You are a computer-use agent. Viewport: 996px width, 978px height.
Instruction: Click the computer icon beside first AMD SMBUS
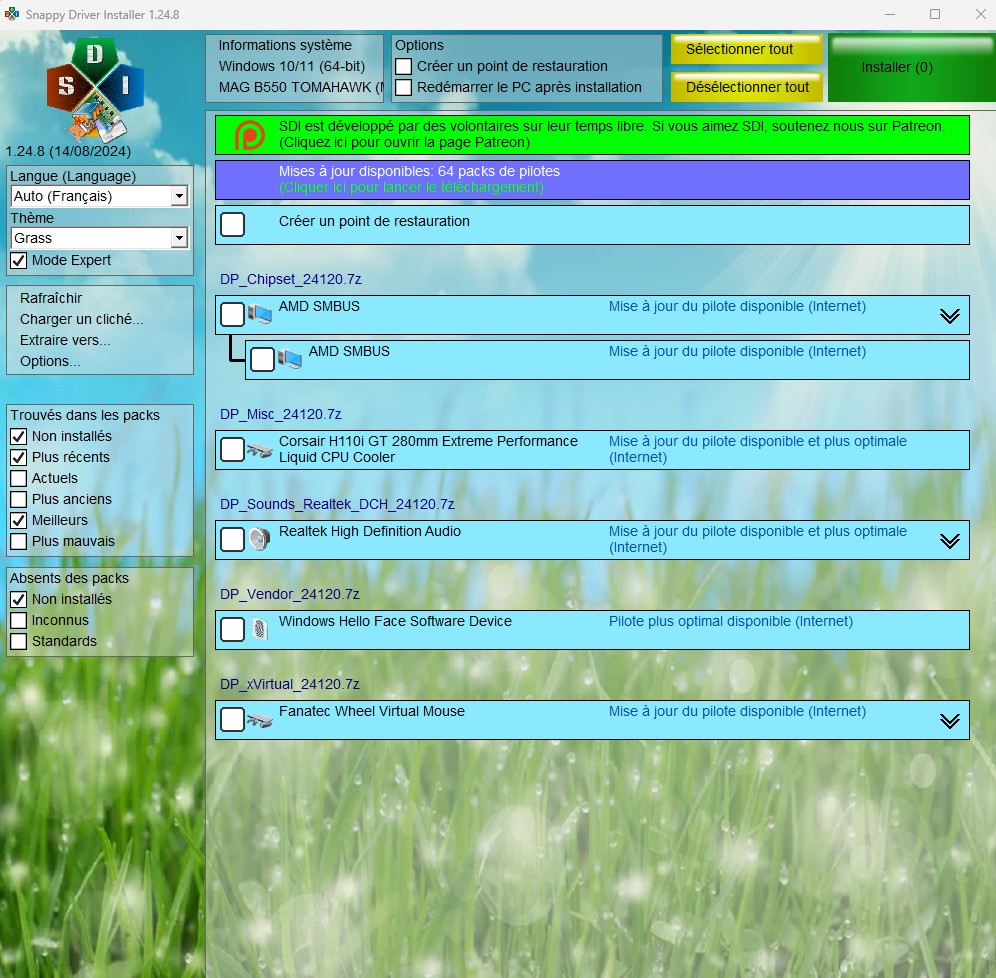(260, 314)
